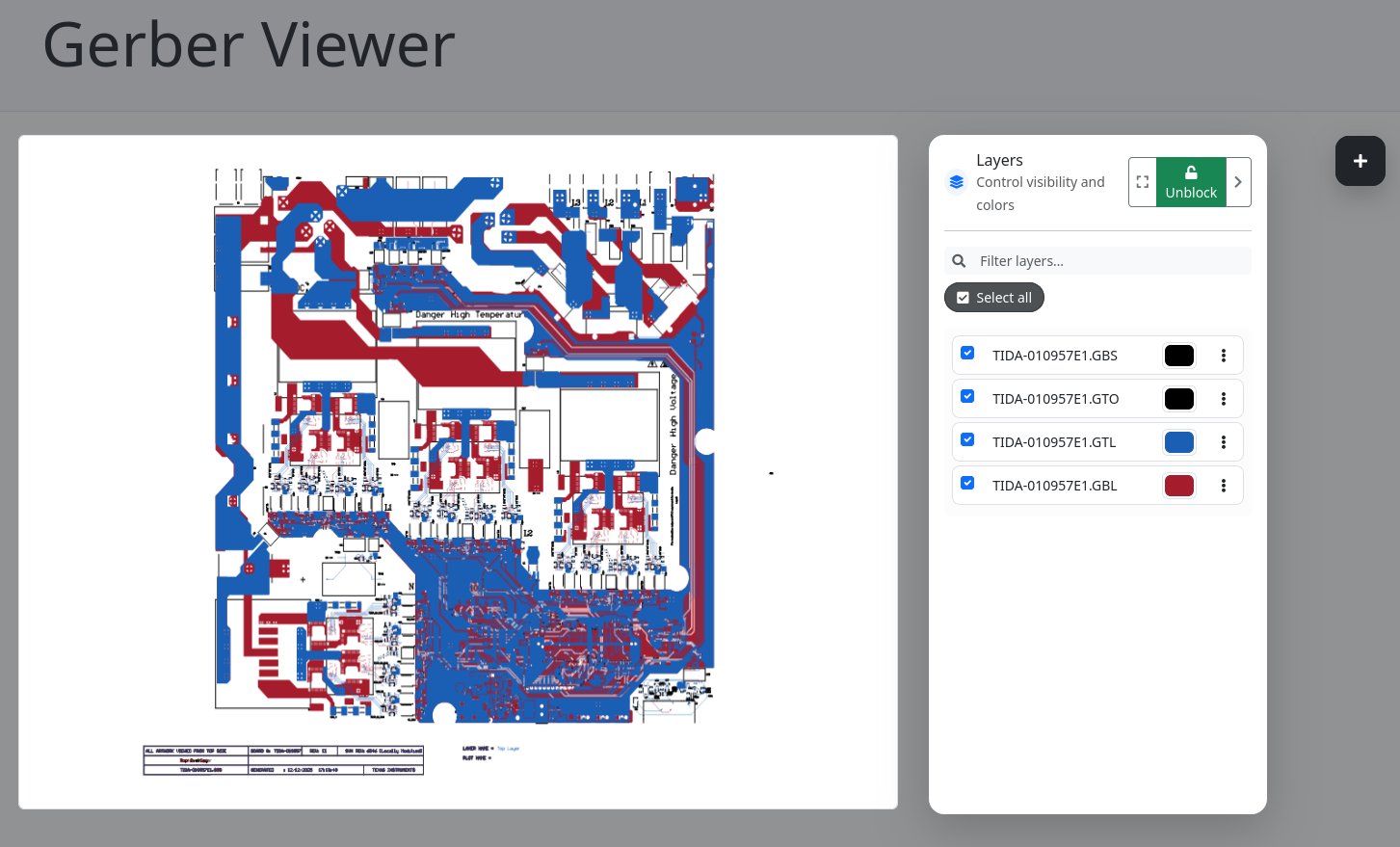The width and height of the screenshot is (1400, 847).
Task: Disable the TIDA-010957E1.GBL layer checkbox
Action: point(967,484)
